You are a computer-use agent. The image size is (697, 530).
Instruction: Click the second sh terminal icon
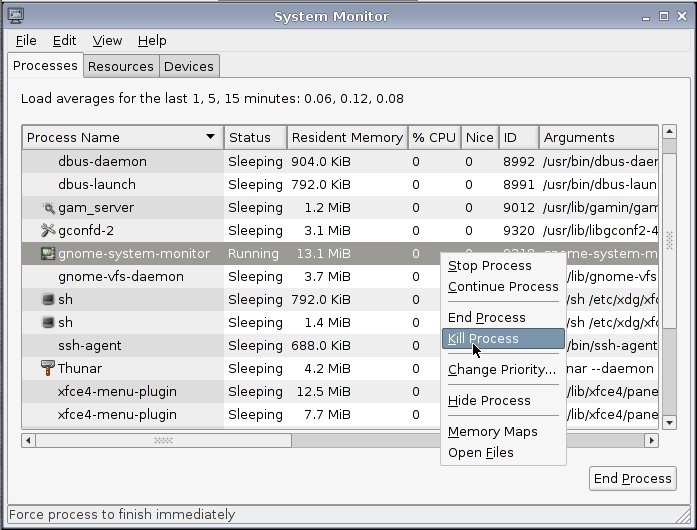(x=48, y=322)
